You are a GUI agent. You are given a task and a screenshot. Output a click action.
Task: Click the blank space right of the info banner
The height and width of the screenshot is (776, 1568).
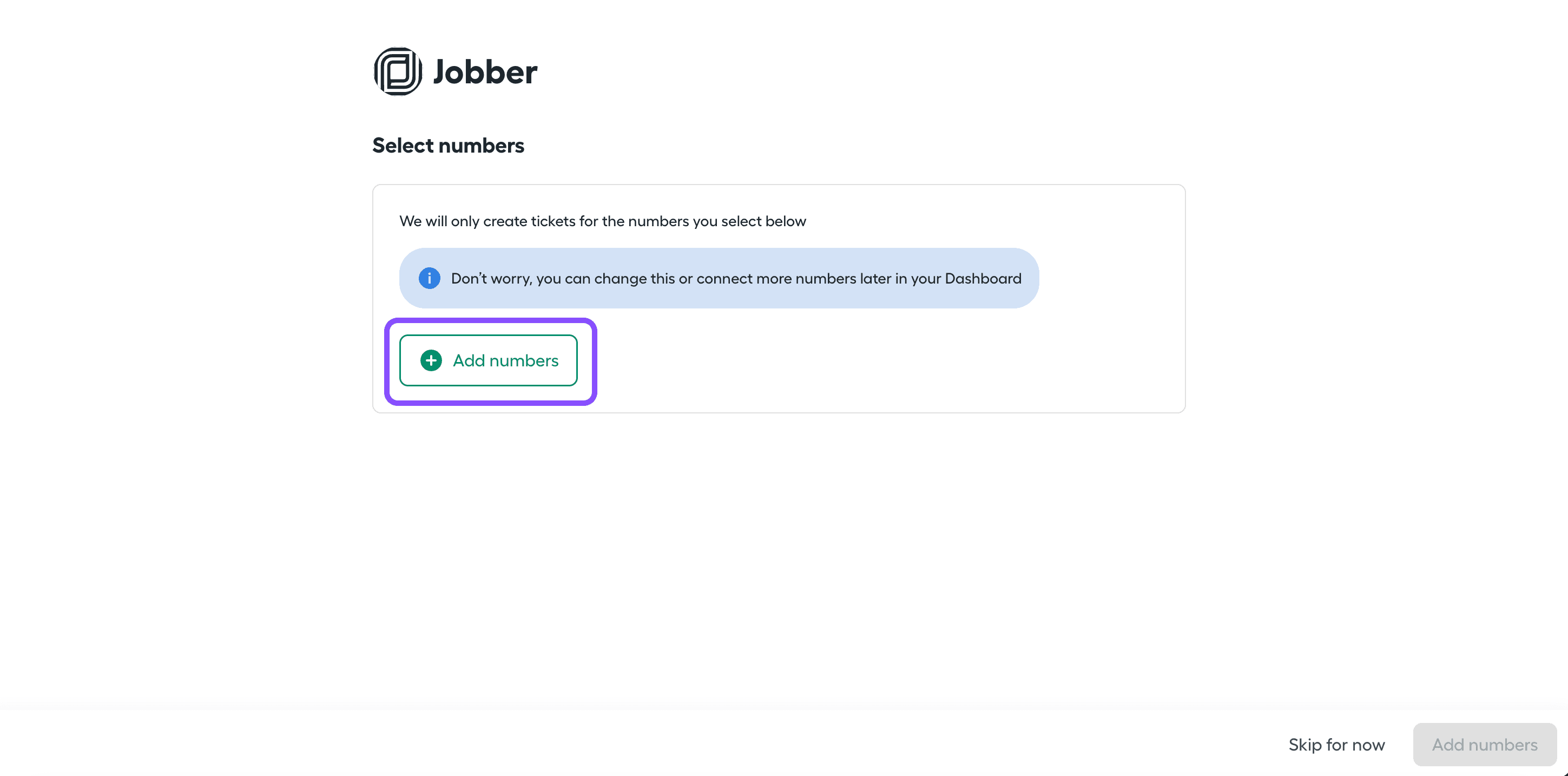point(1111,278)
